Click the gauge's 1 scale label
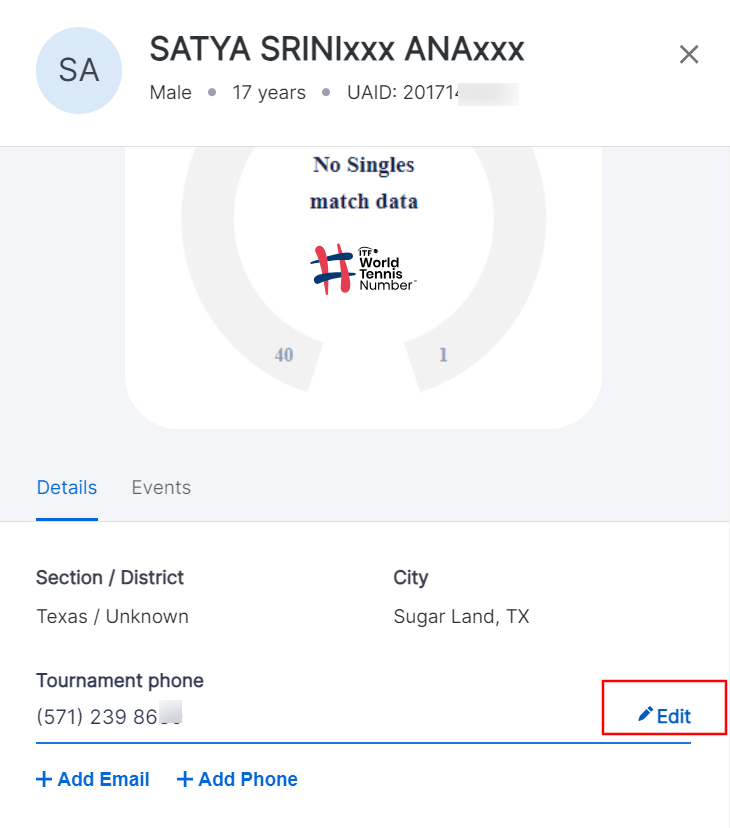 point(443,355)
